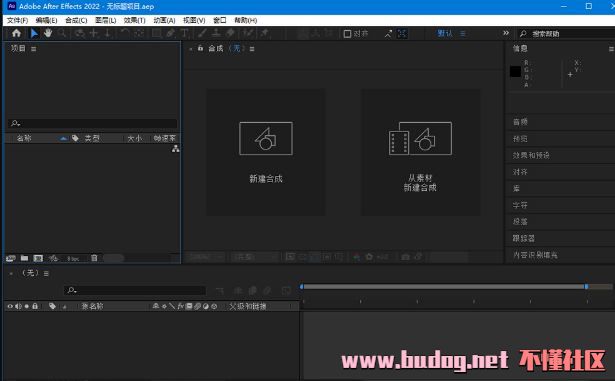Open the 图层(L) menu

pyautogui.click(x=106, y=20)
